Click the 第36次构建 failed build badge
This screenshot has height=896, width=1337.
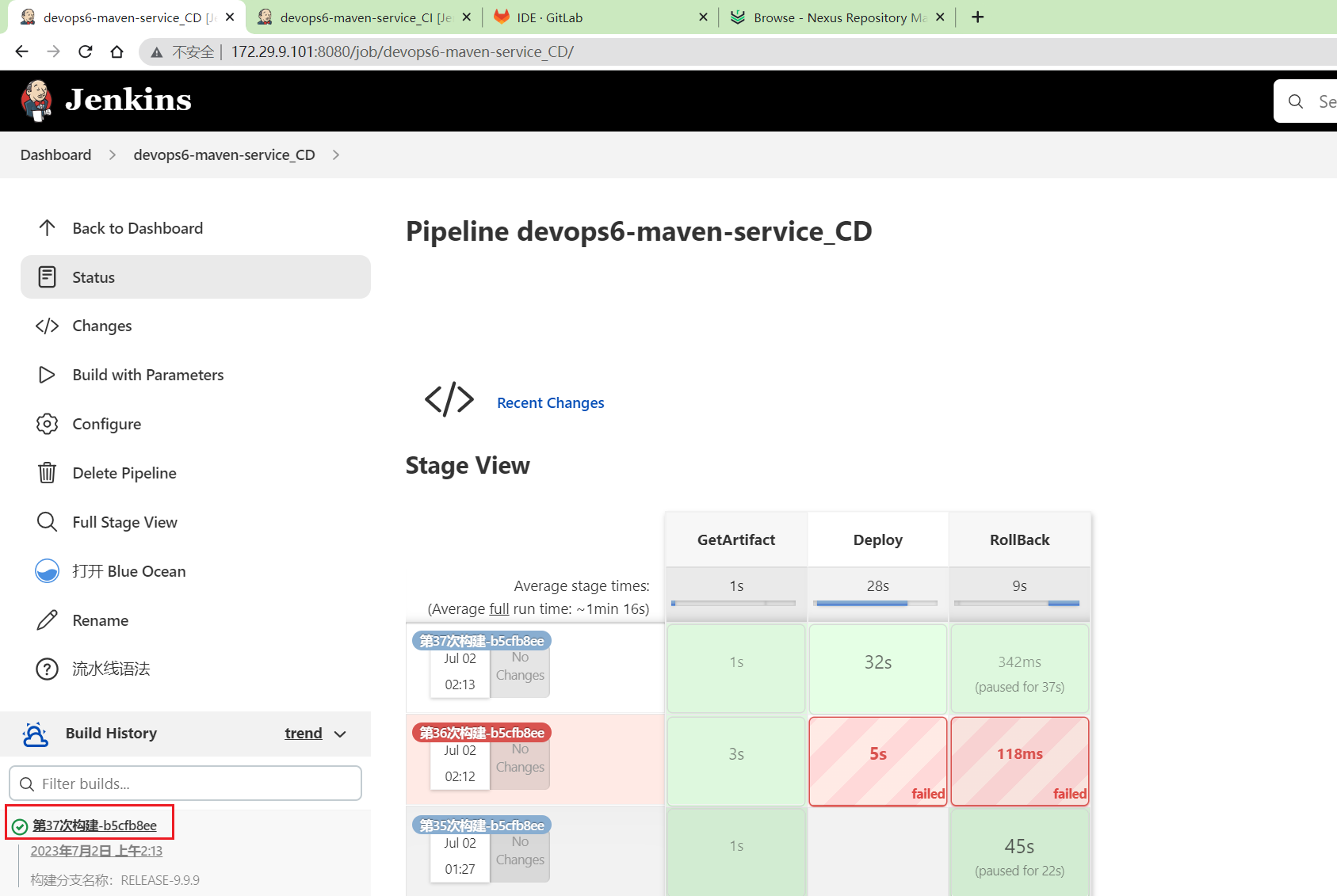coord(482,733)
